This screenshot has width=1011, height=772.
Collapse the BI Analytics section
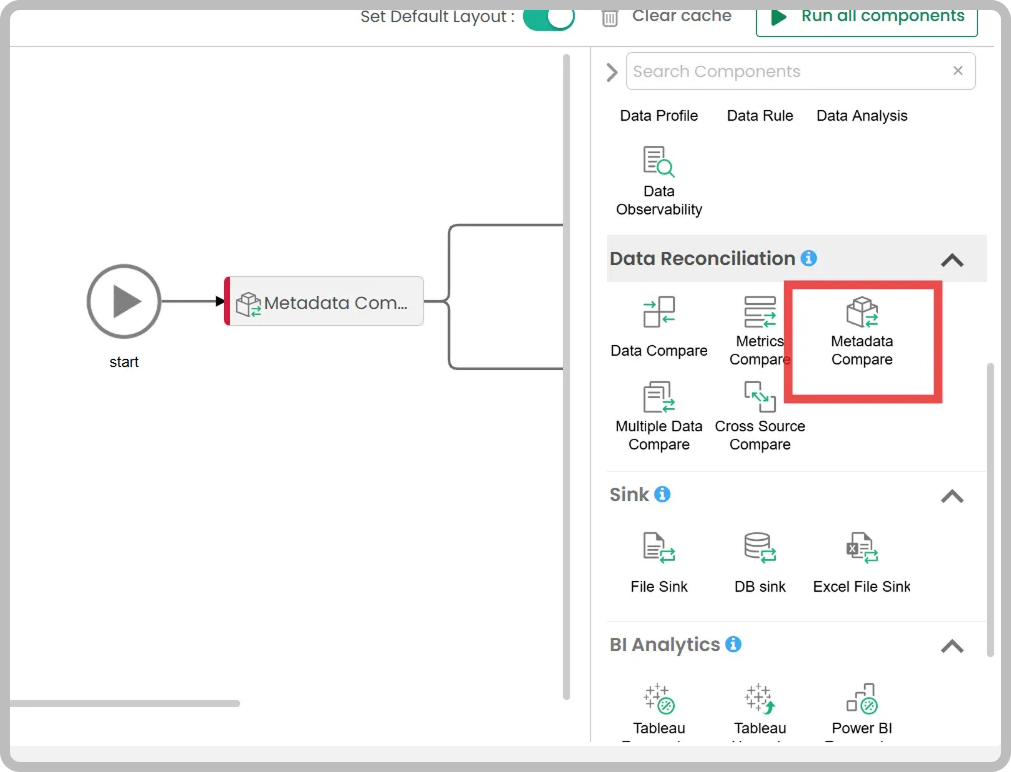tap(952, 646)
